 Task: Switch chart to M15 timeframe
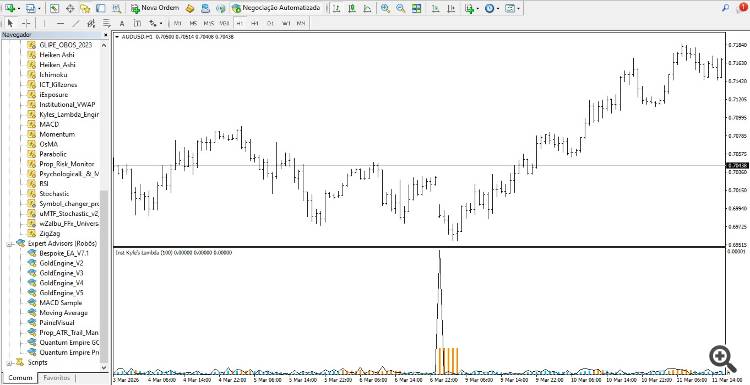point(209,23)
